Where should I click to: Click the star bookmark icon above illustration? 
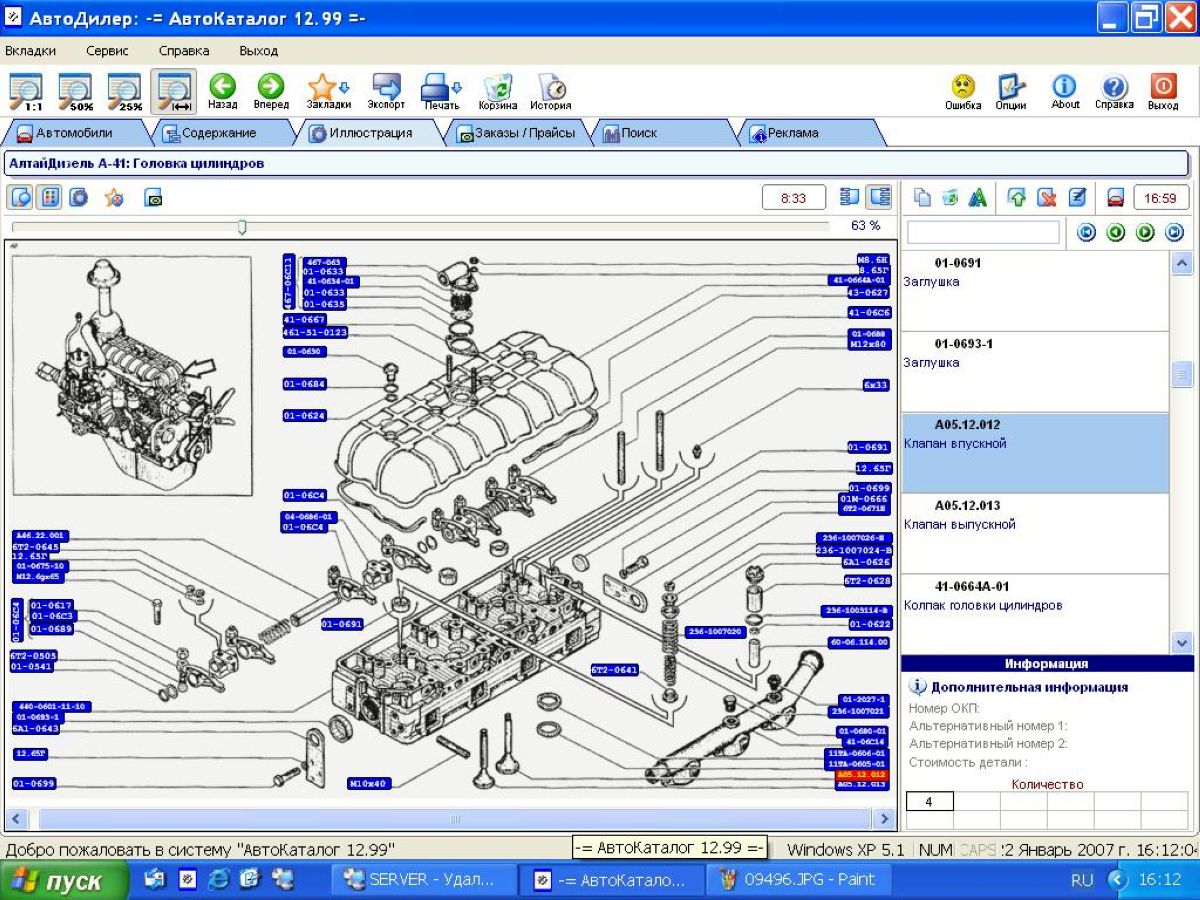tap(114, 198)
